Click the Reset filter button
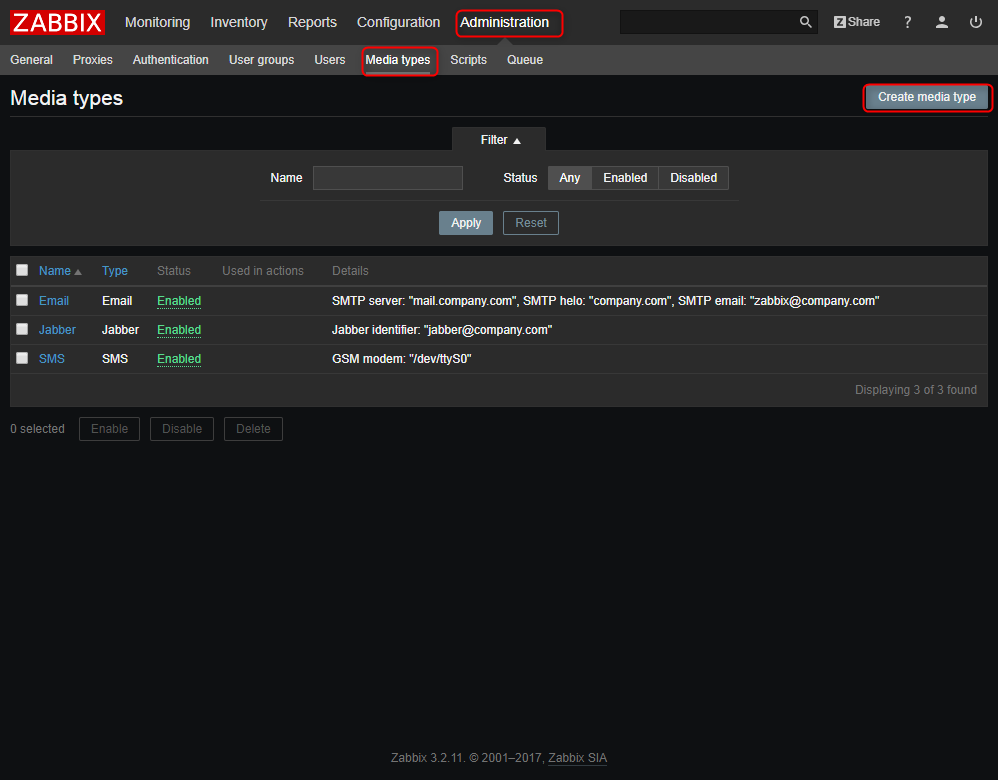998x780 pixels. [531, 223]
